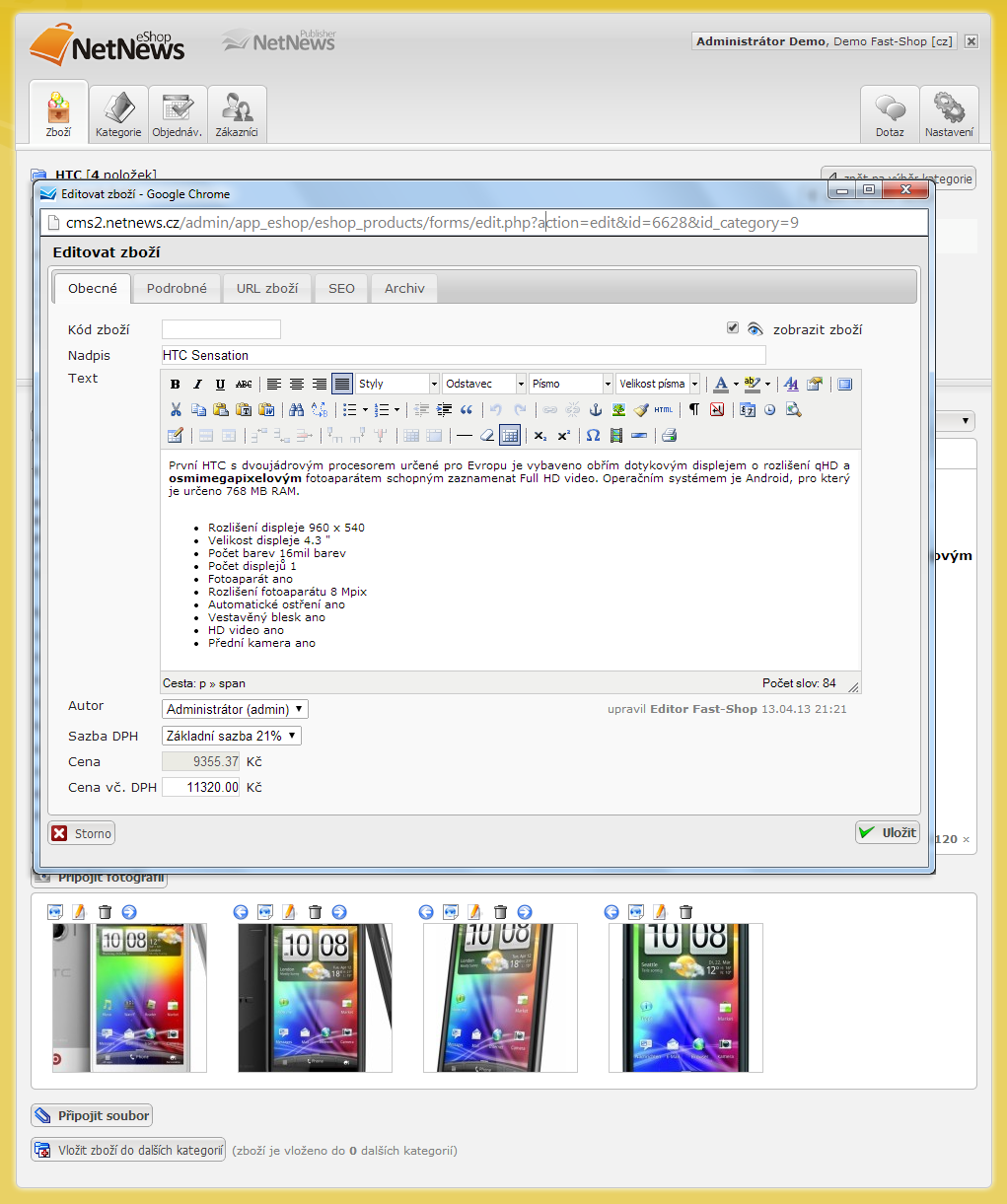Open the Písmo font dropdown
This screenshot has height=1204, width=1007.
(571, 384)
